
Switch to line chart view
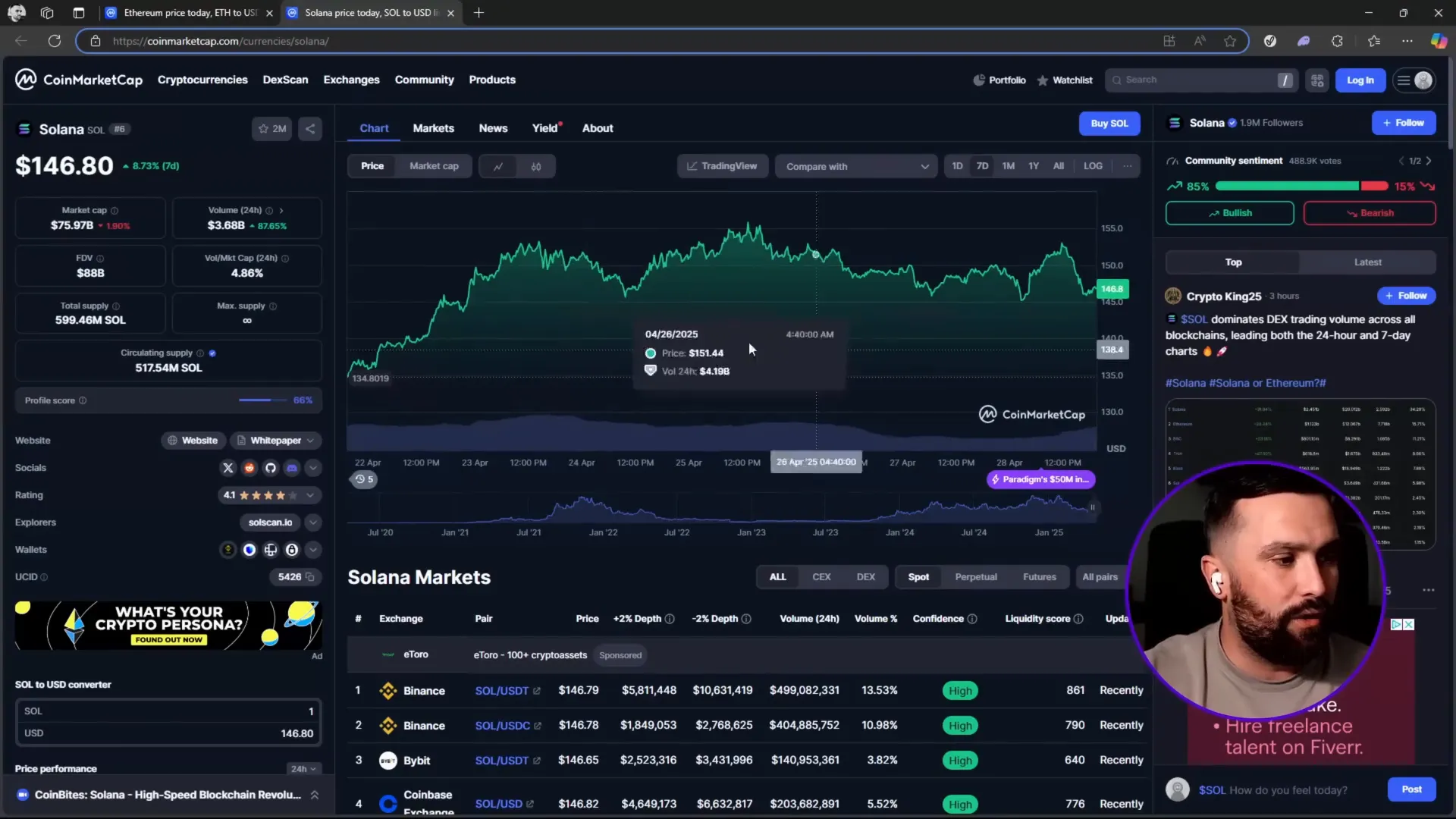498,166
